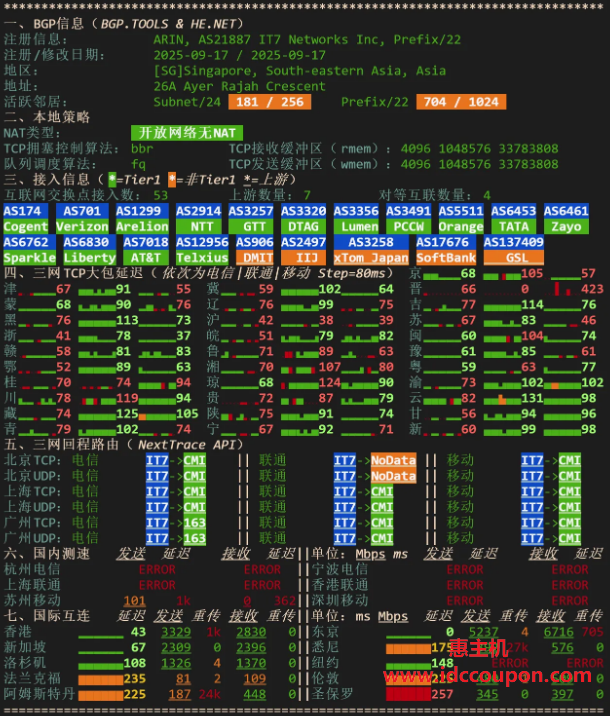The image size is (610, 716).
Task: Select the NTT label
Action: pyautogui.click(x=199, y=226)
